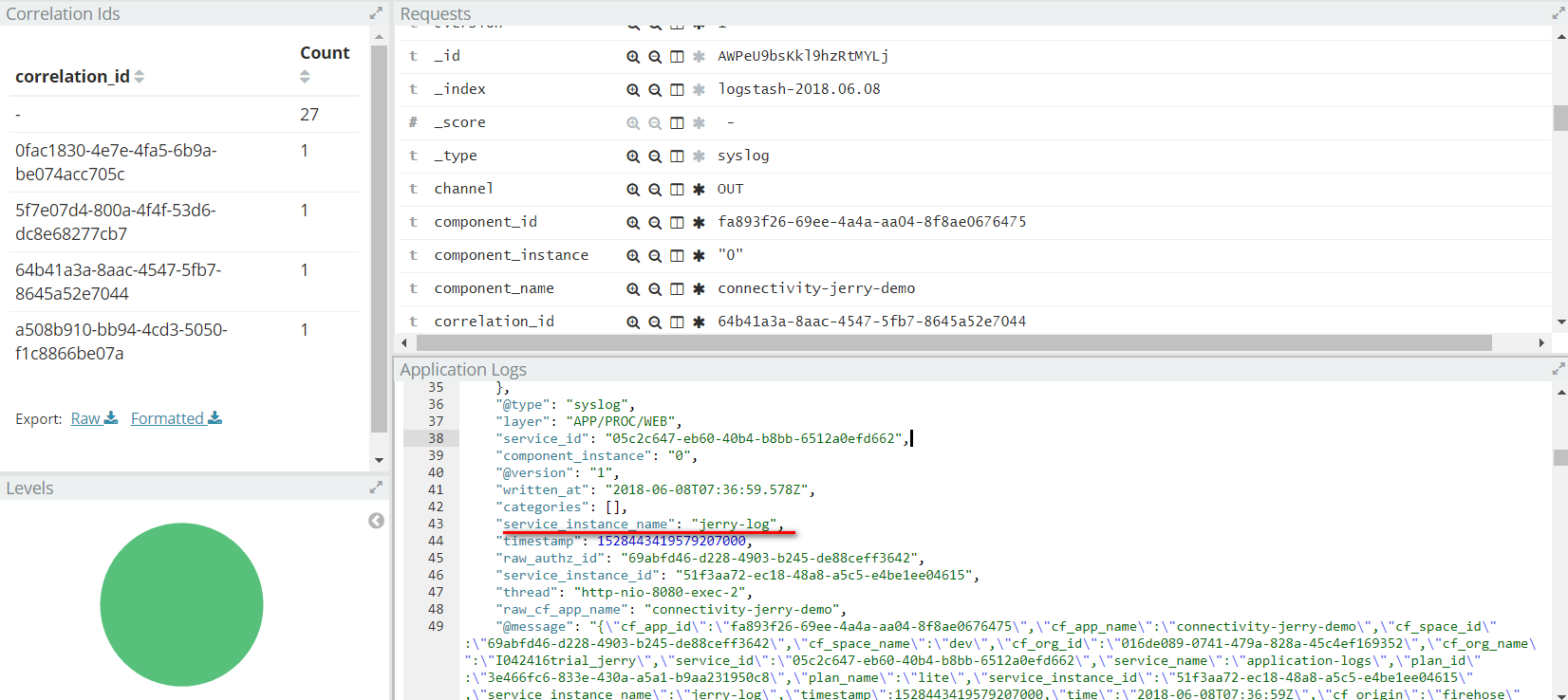Screen dimensions: 1568x700
Task: Click the jerry-log service_instance_name value
Action: [x=735, y=524]
